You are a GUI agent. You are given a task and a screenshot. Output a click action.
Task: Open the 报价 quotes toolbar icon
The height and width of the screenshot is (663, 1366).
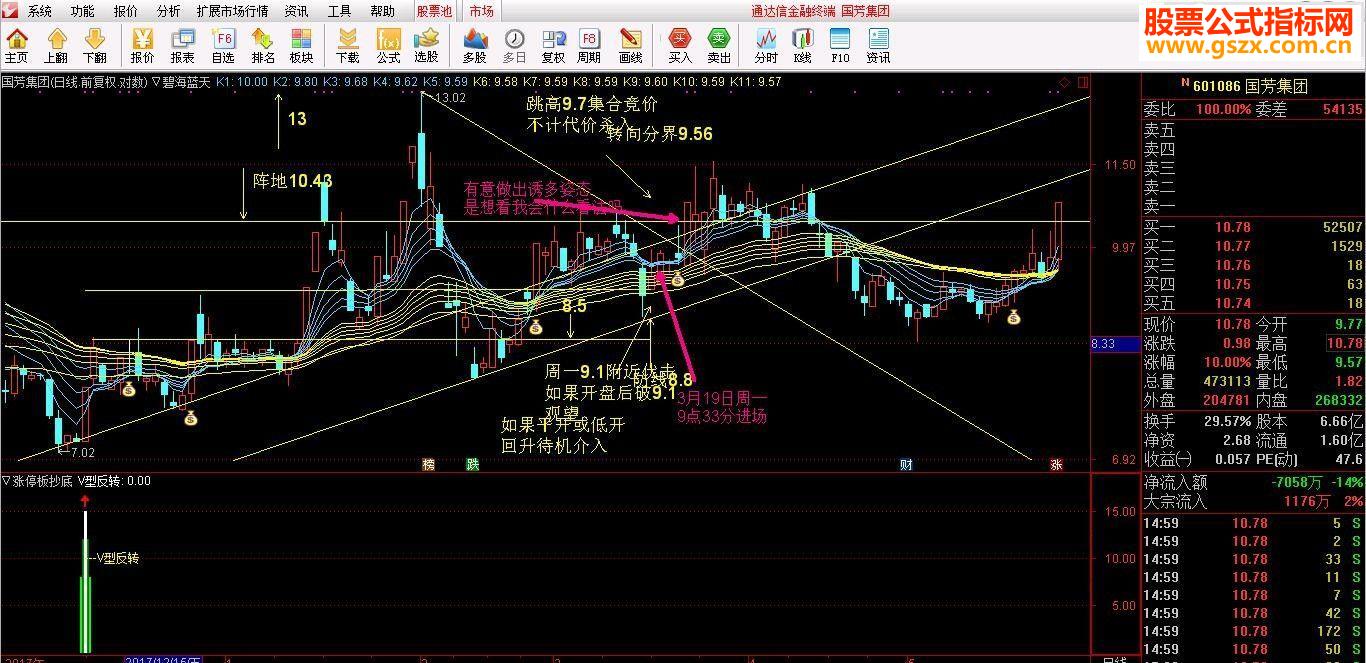[143, 46]
